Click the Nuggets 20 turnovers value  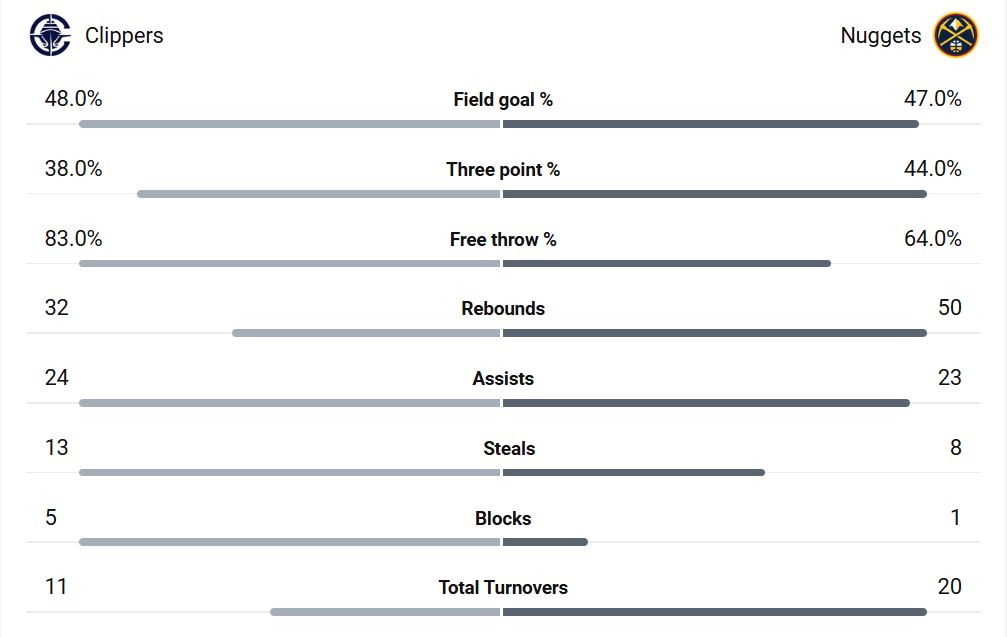pyautogui.click(x=949, y=587)
